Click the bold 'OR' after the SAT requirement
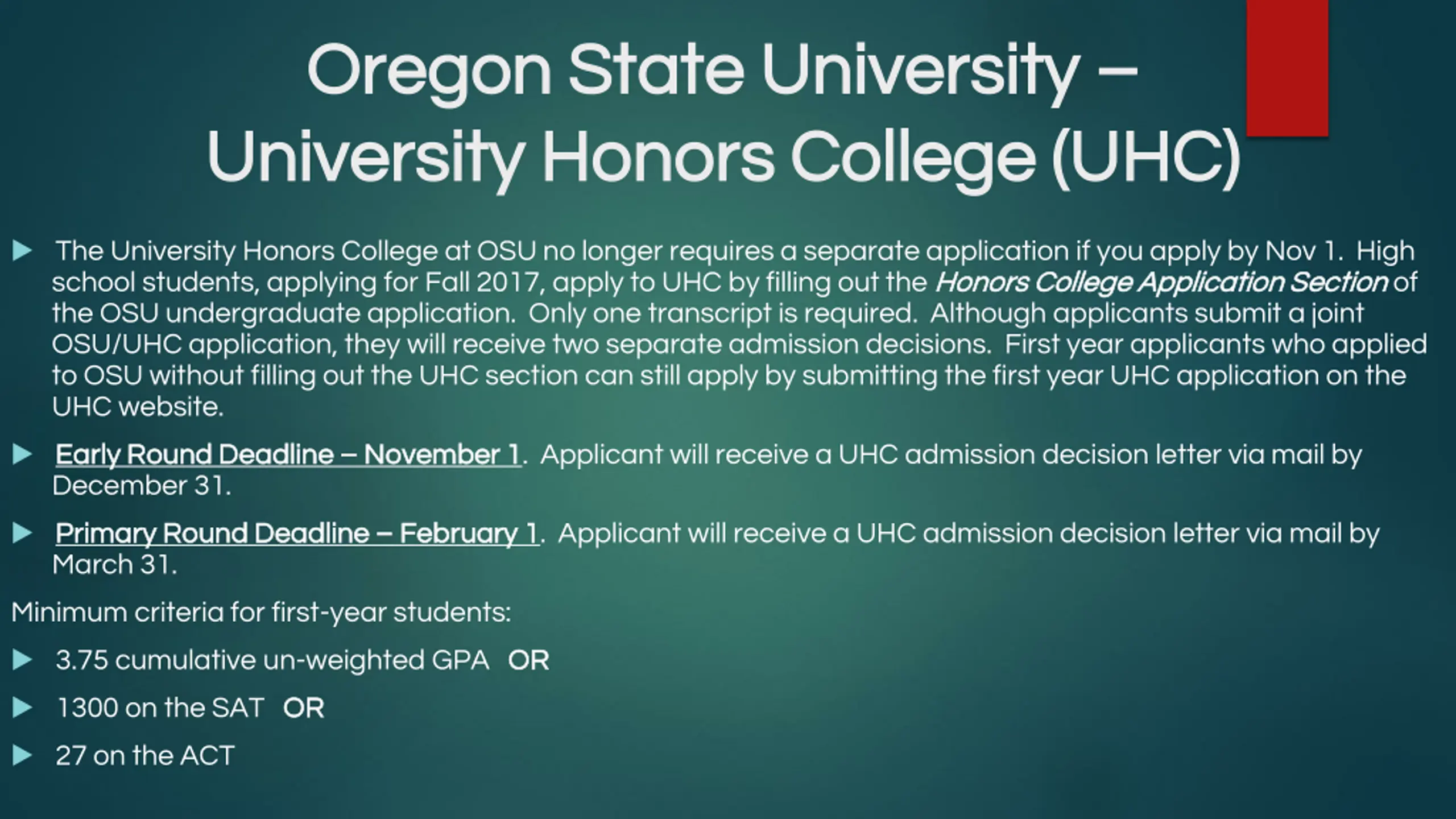Screen dimensions: 1456x819 coord(304,708)
